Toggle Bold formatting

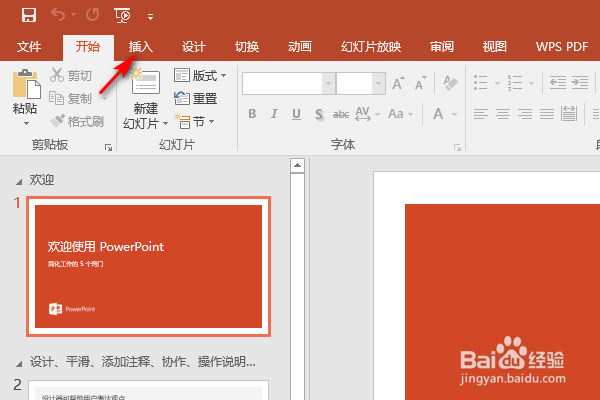coord(252,114)
